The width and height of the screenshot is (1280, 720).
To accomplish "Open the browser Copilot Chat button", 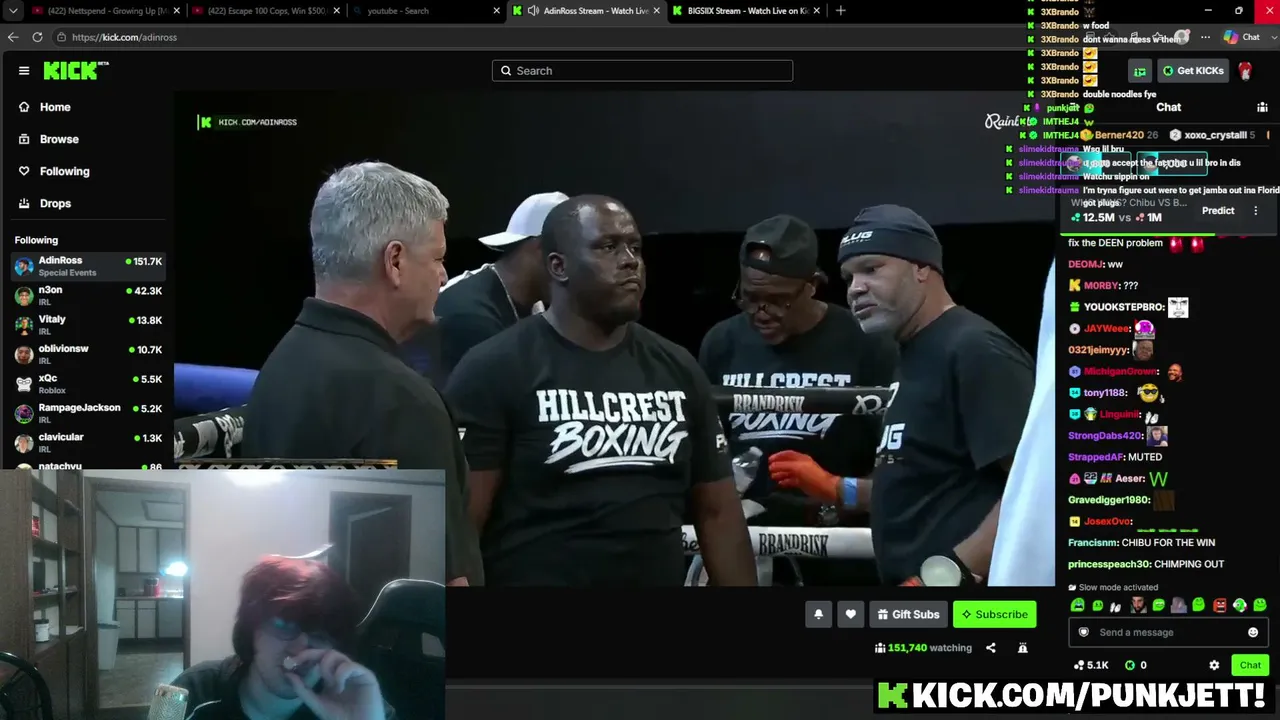I will (x=1241, y=37).
